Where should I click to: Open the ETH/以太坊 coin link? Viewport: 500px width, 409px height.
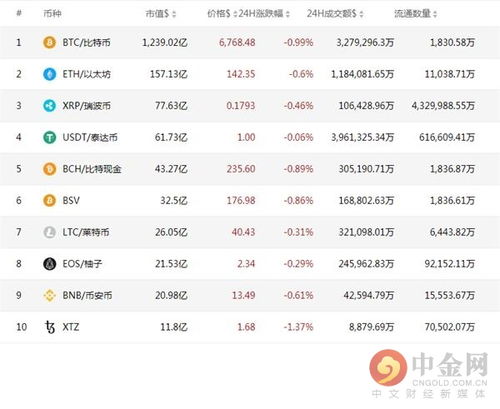point(86,74)
